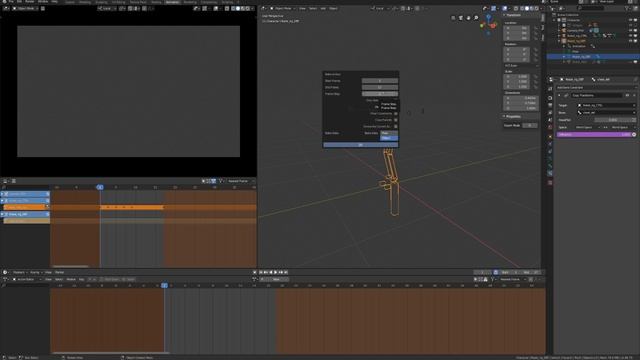The width and height of the screenshot is (640, 360).
Task: Open the Texture properties tab
Action: click(x=550, y=182)
